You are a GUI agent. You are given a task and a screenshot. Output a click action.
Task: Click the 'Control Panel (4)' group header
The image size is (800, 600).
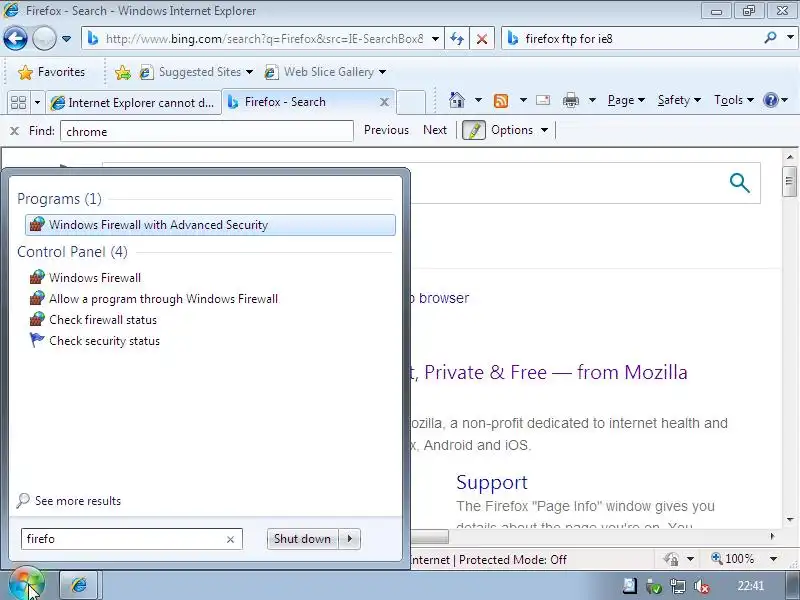72,252
